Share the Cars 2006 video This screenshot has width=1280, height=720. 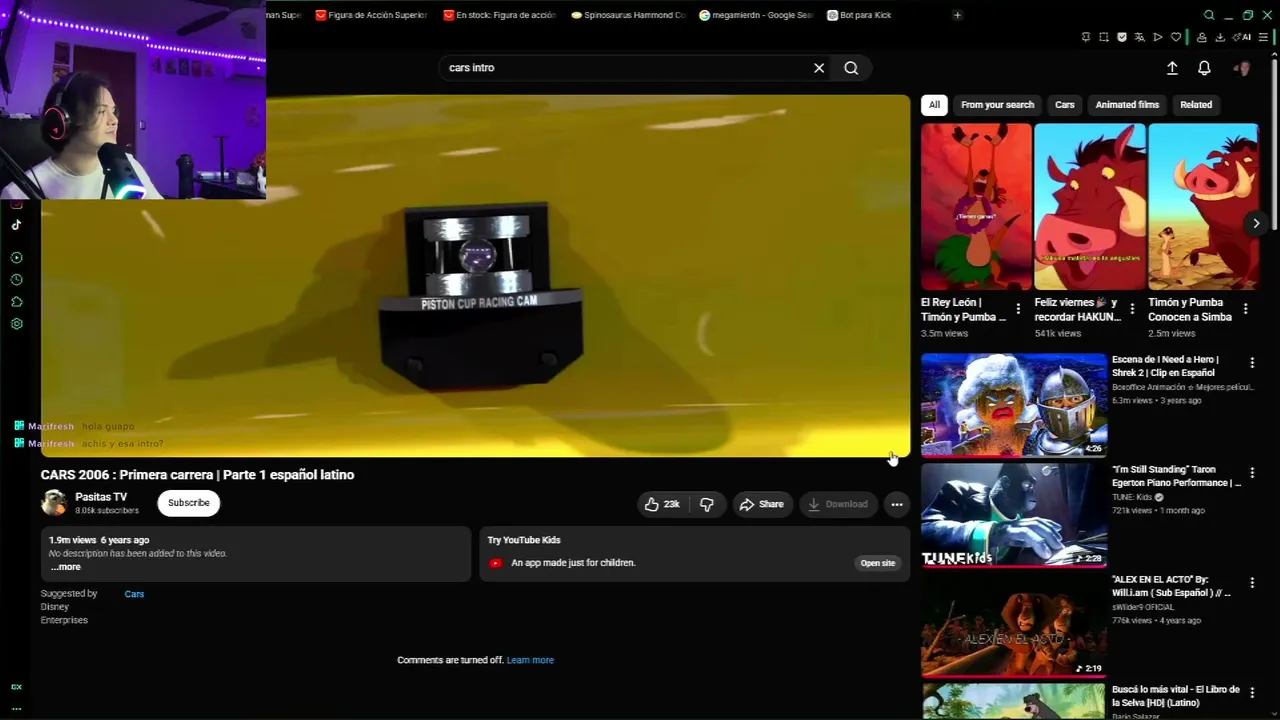762,504
